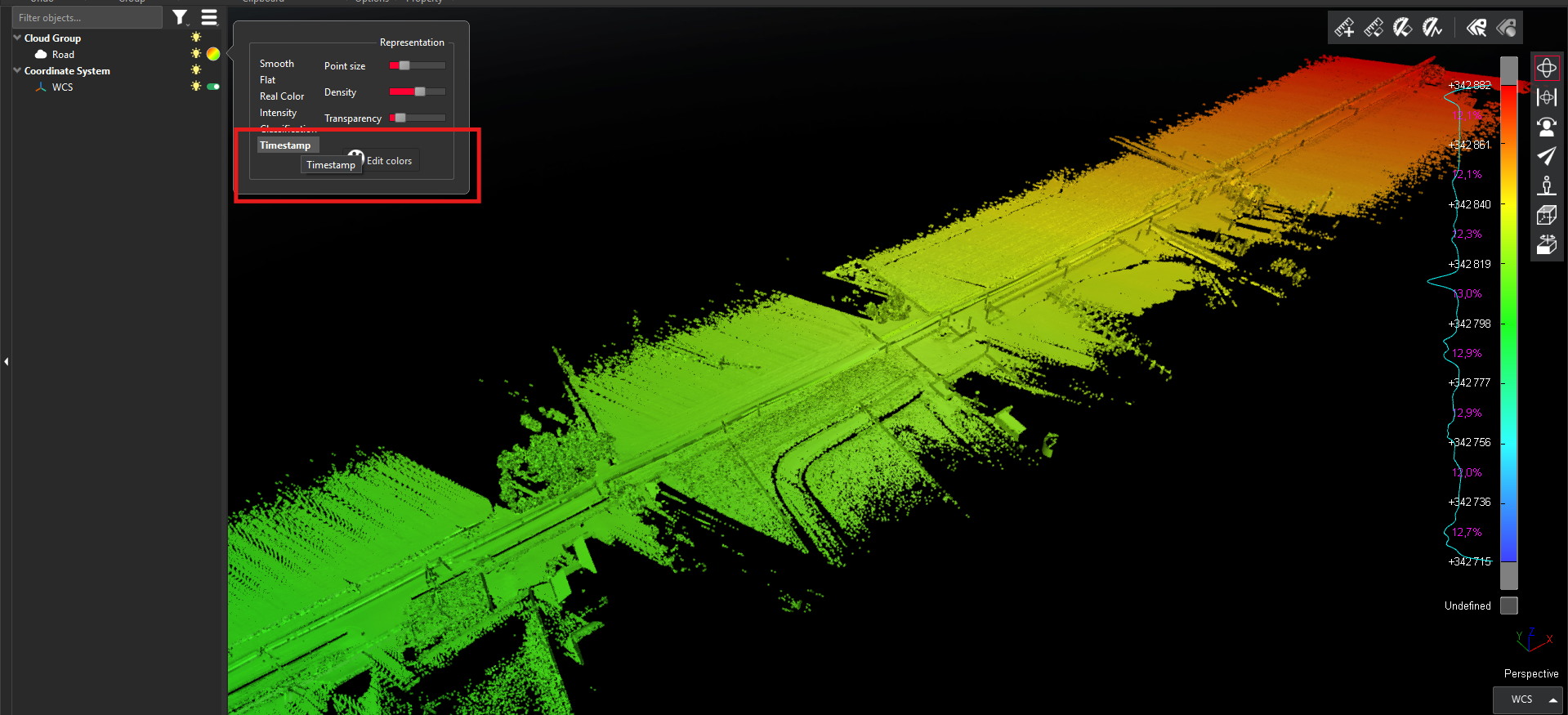Collapse the Coordinate System tree node

pyautogui.click(x=17, y=70)
